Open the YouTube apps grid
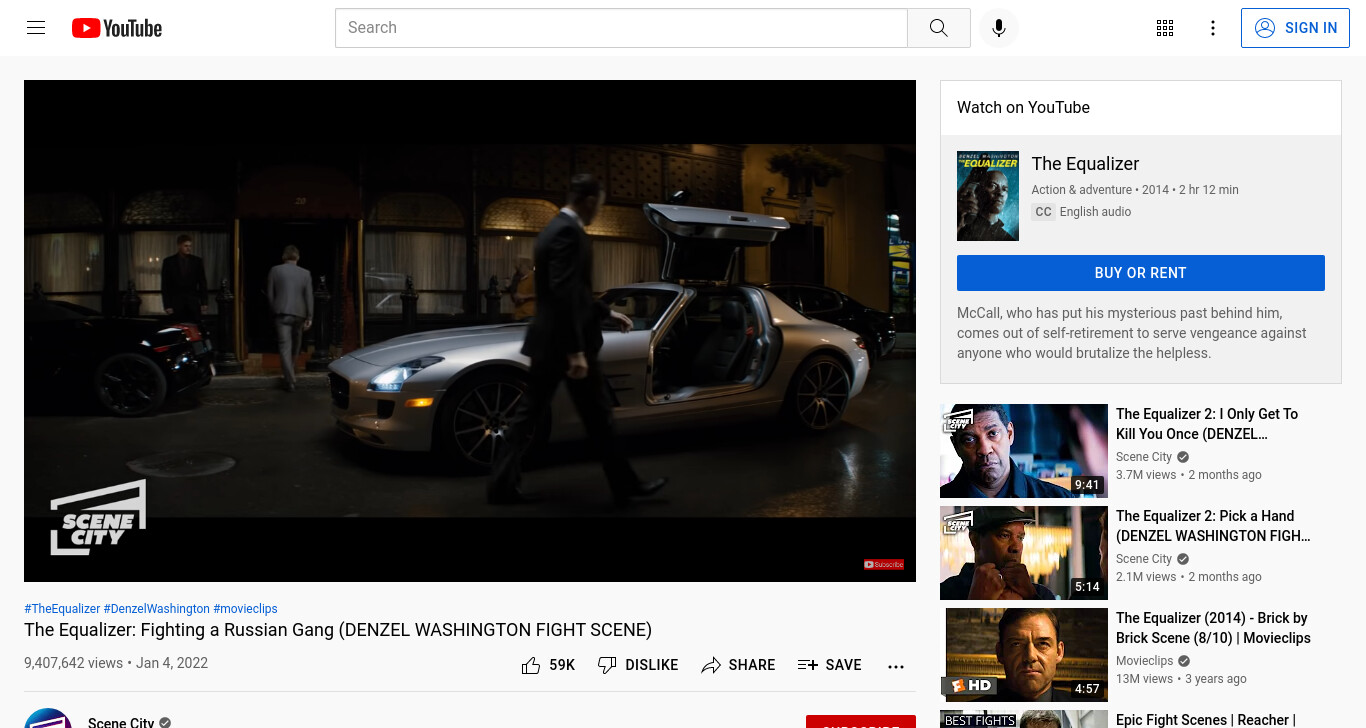1366x728 pixels. point(1165,28)
